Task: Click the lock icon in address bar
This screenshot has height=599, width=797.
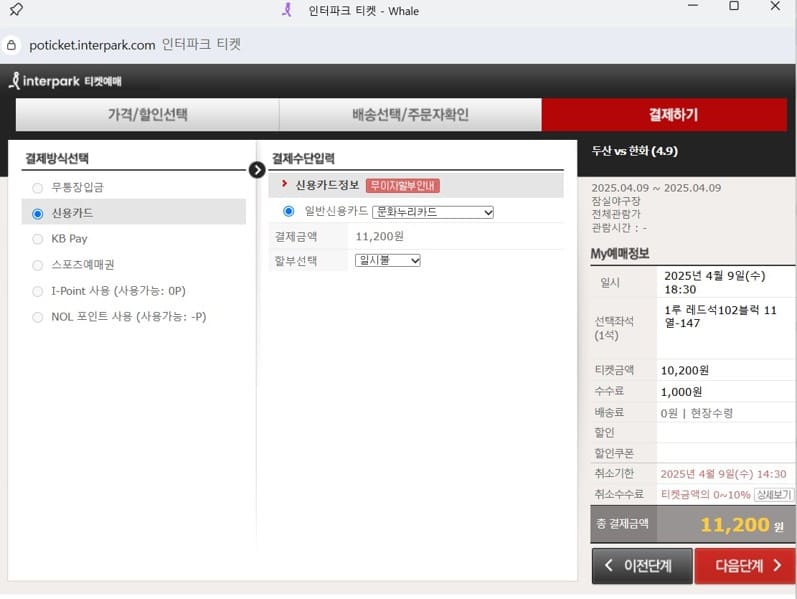Action: pos(11,45)
